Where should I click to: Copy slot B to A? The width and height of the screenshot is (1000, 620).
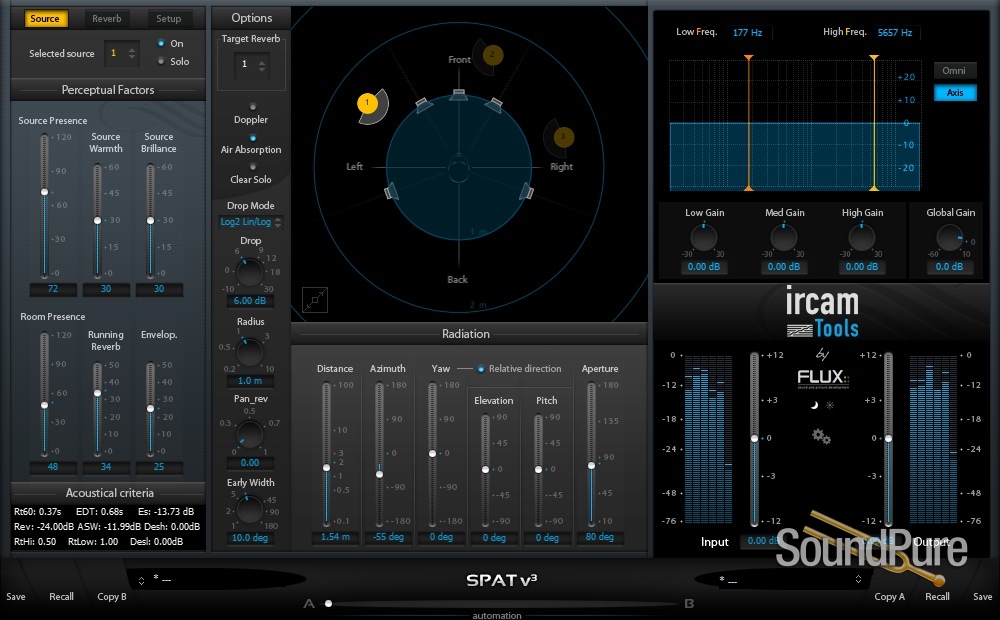(889, 597)
